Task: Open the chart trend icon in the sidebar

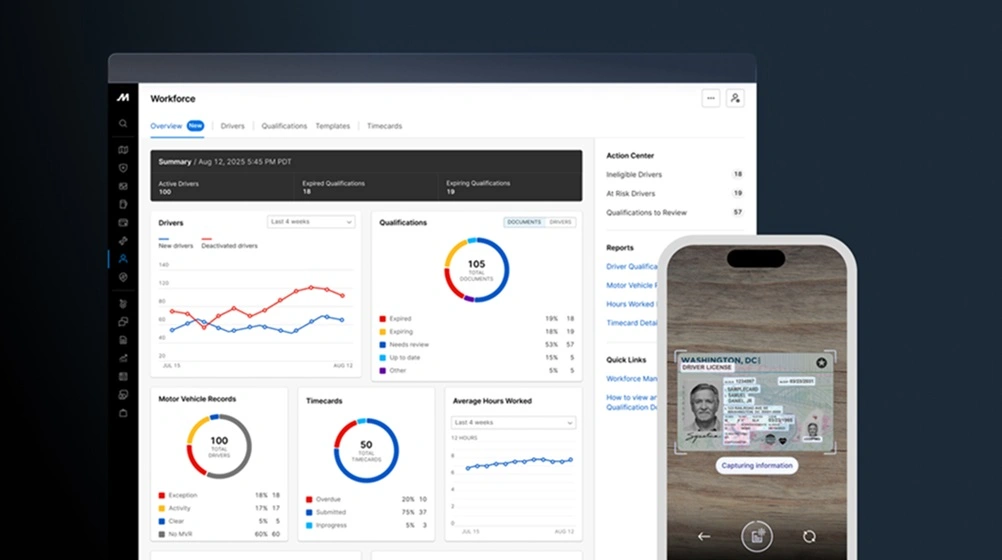Action: tap(123, 358)
